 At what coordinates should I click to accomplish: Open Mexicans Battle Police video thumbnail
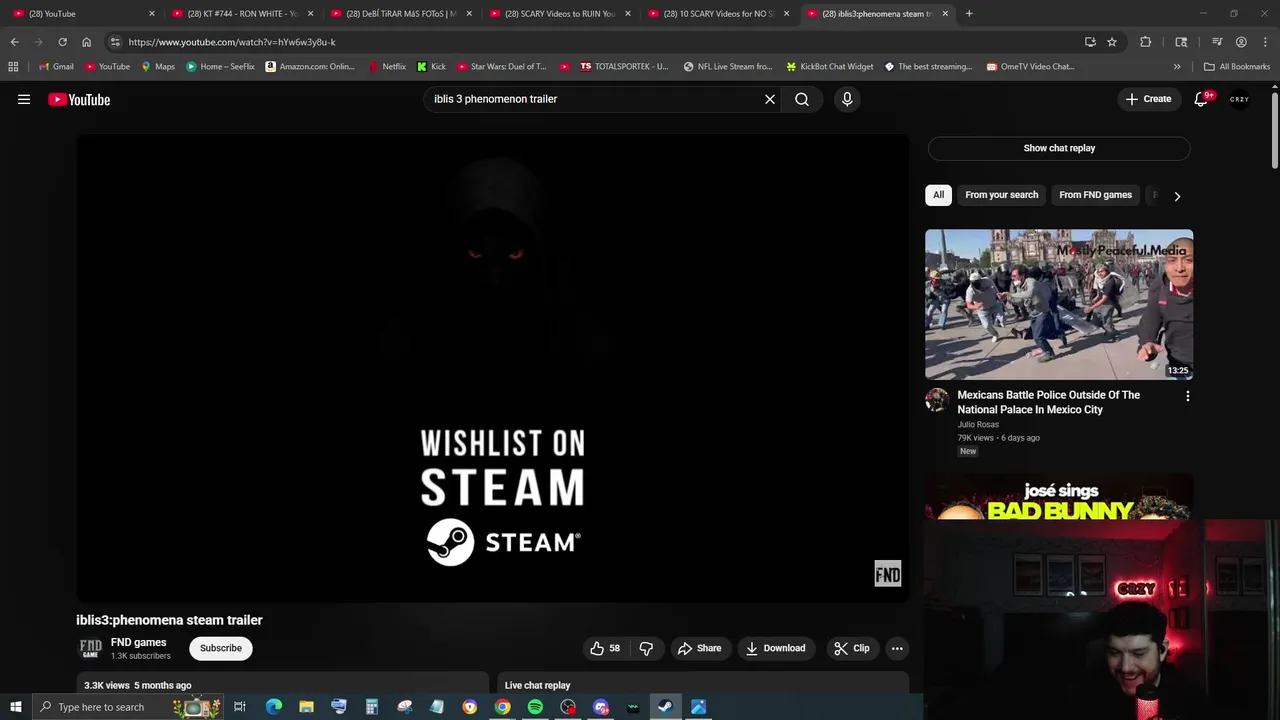(x=1059, y=304)
